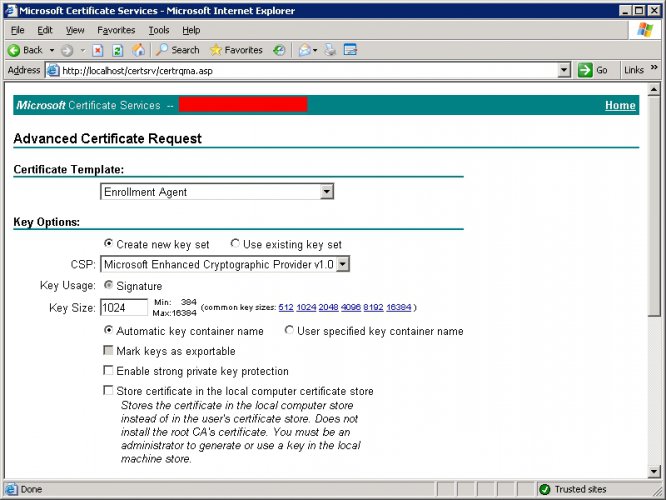
Task: Enable strong private key protection
Action: click(108, 370)
